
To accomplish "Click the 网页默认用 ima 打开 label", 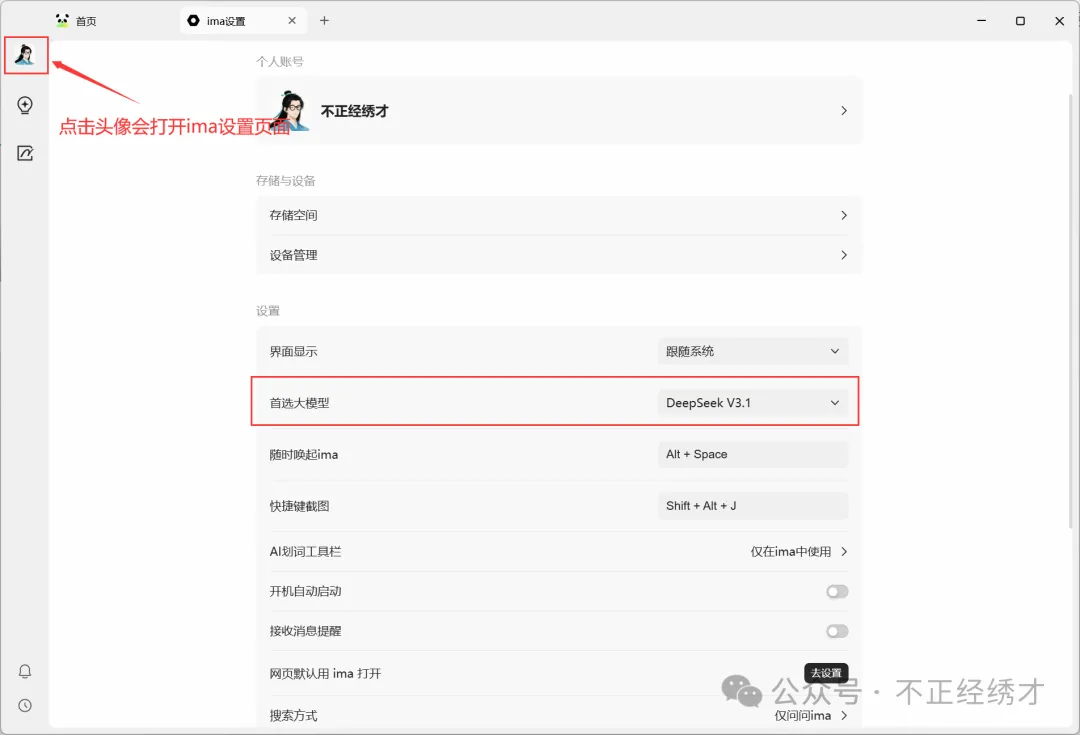I will click(325, 674).
